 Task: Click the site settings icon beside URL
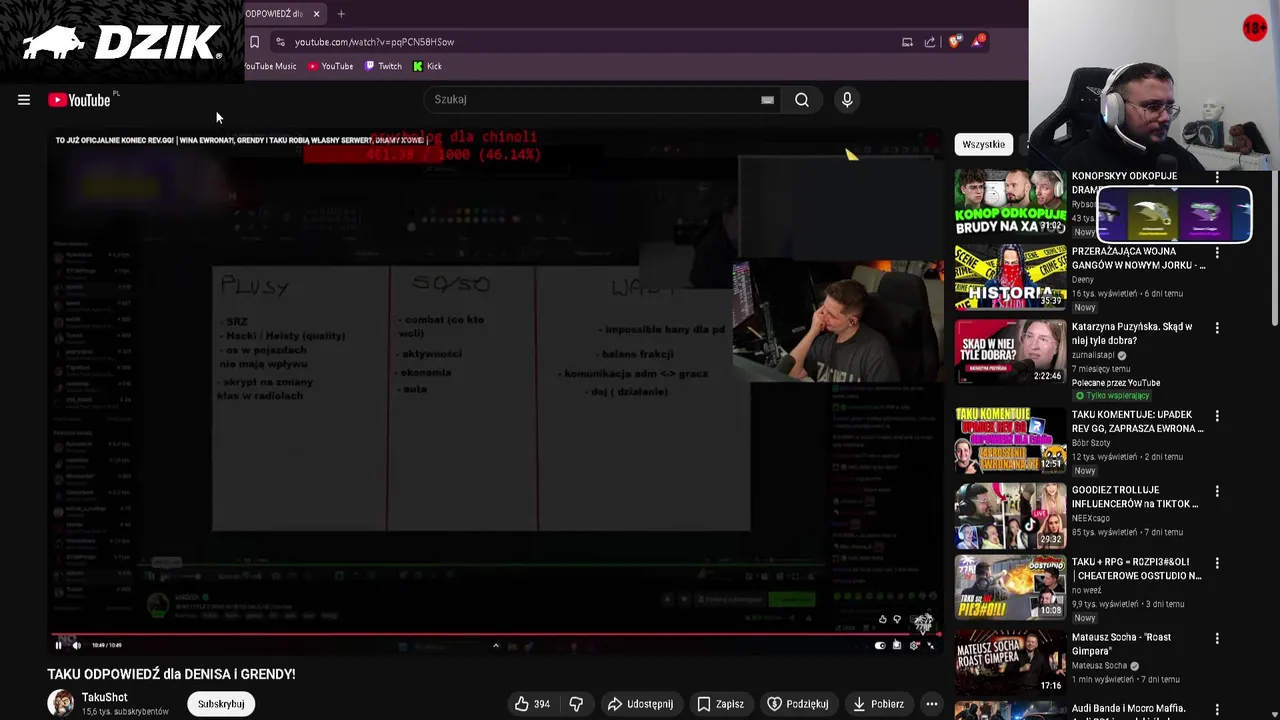point(280,42)
